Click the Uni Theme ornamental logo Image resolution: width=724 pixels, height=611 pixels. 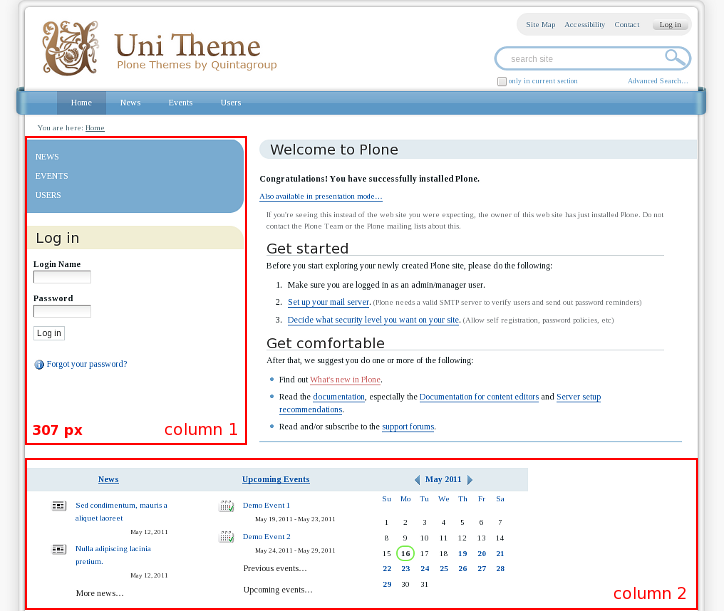(71, 48)
